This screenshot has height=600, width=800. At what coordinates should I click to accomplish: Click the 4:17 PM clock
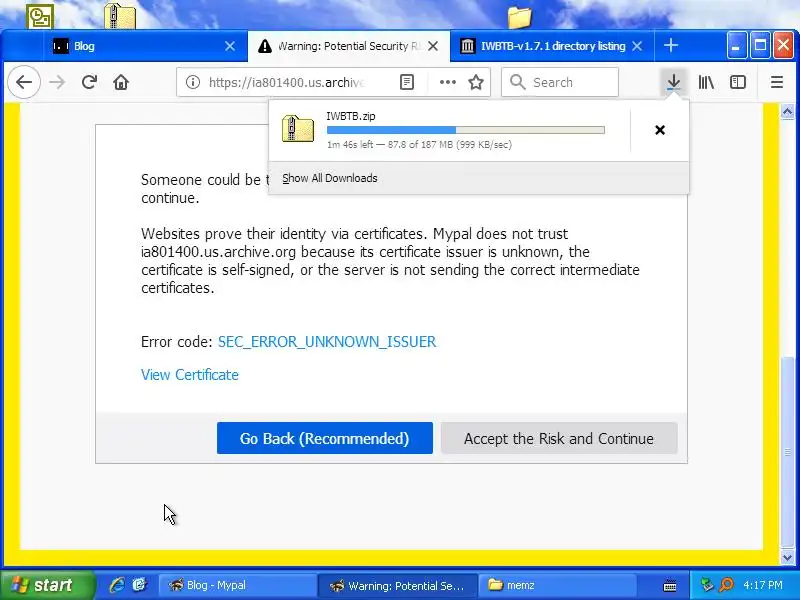pos(762,585)
